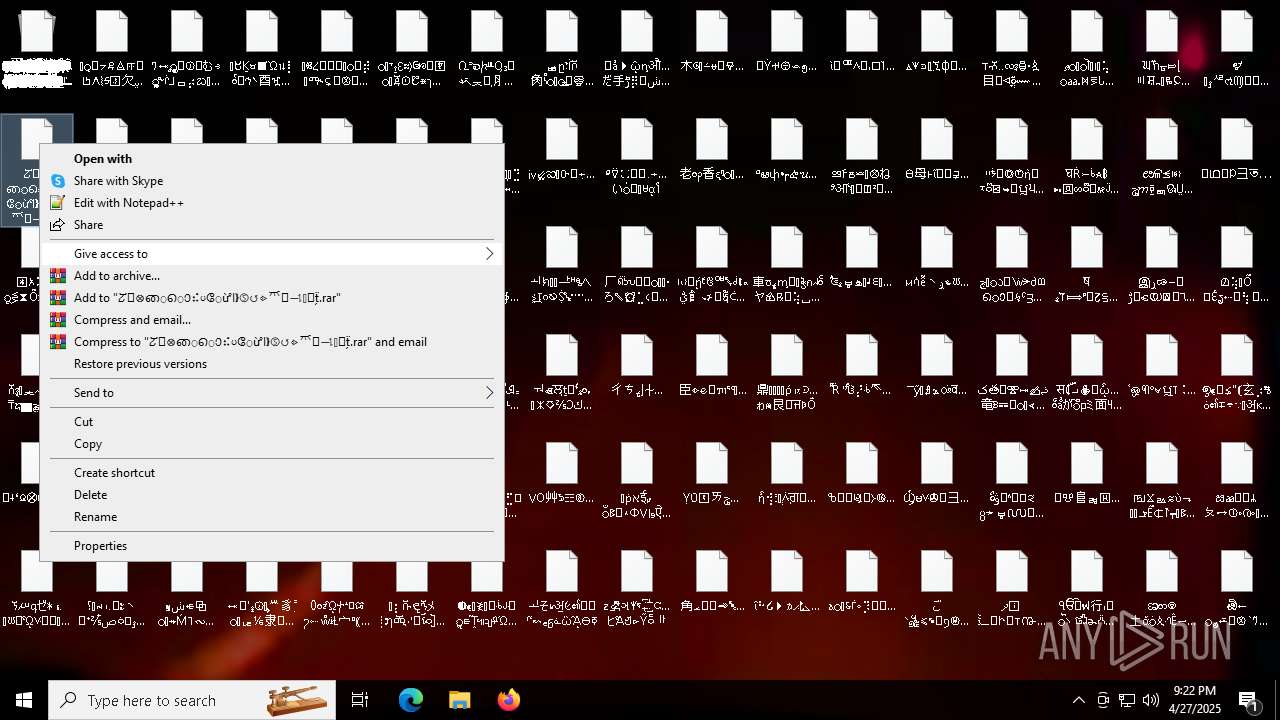Select desktop file starting with "千ち"

click(x=637, y=366)
